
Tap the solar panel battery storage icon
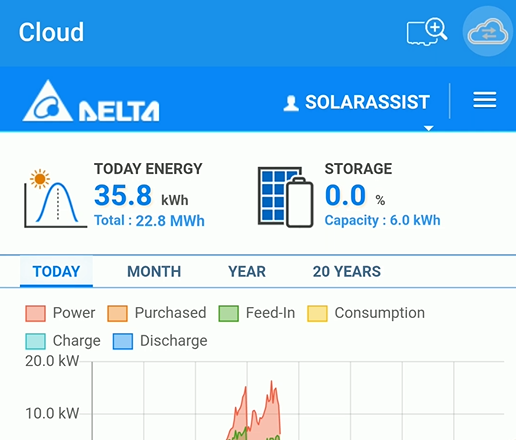pyautogui.click(x=286, y=197)
